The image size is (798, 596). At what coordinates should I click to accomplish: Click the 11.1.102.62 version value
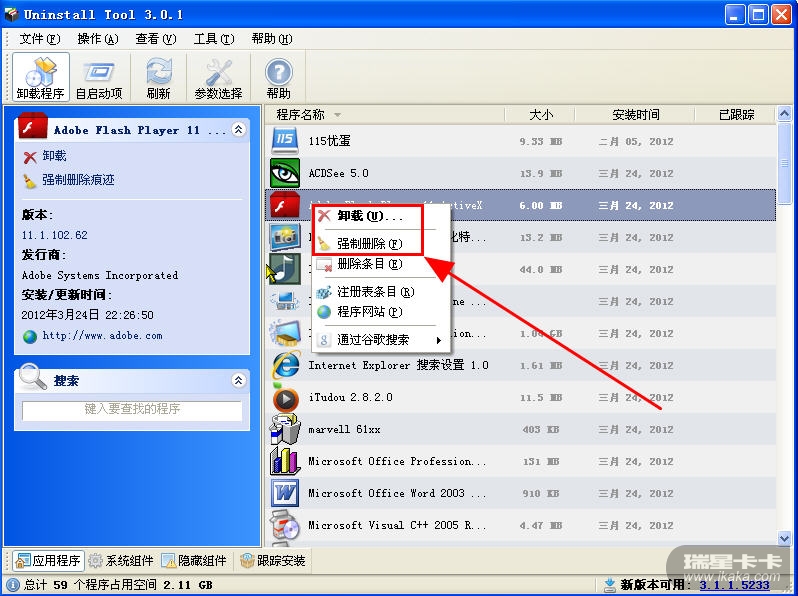click(x=54, y=235)
